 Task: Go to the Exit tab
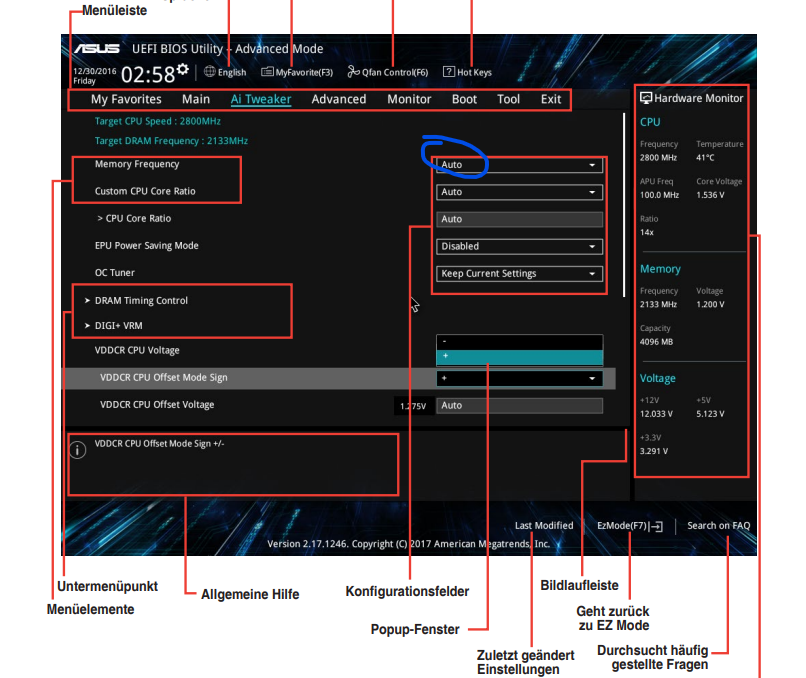click(551, 99)
